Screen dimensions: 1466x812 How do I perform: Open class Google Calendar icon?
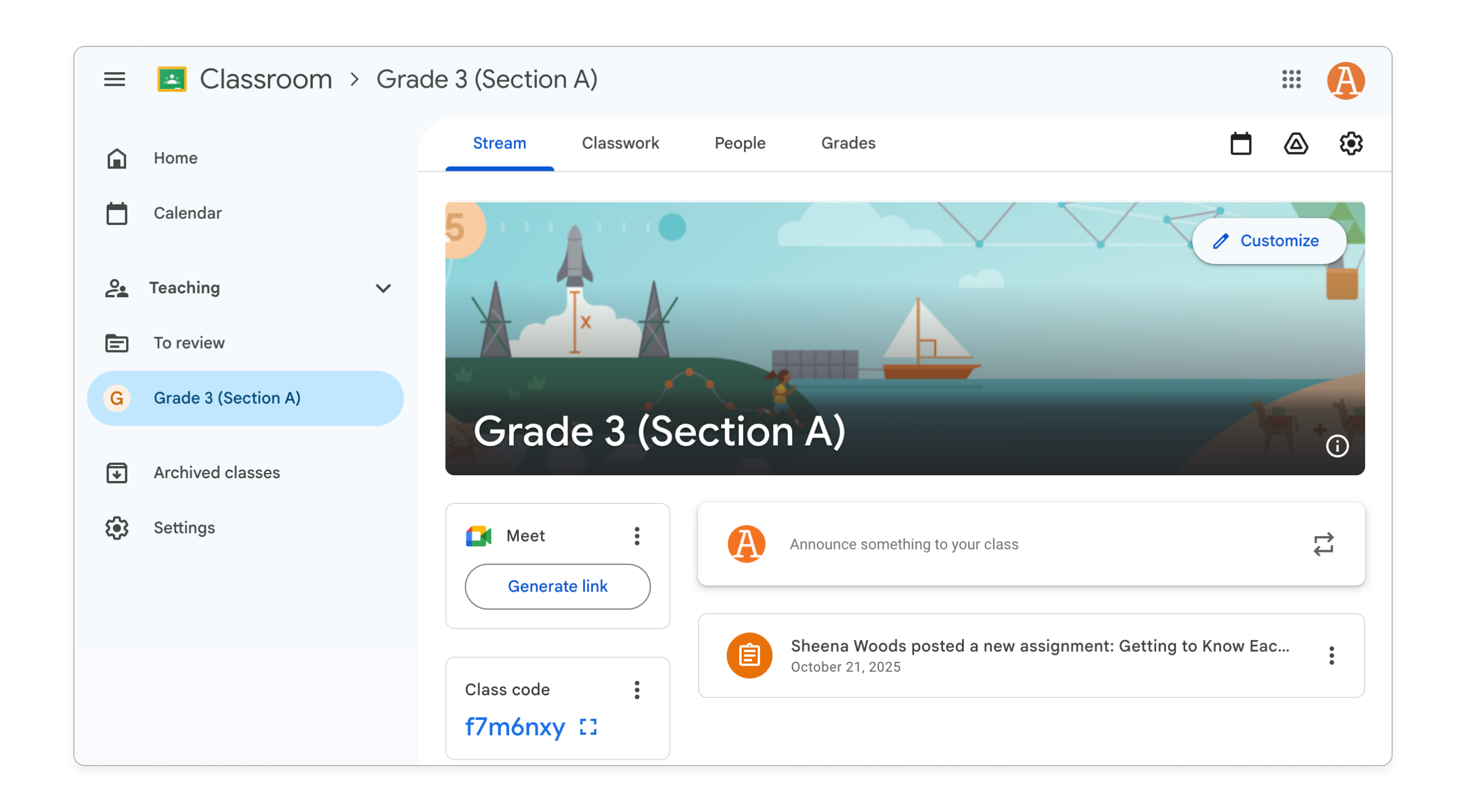1240,143
